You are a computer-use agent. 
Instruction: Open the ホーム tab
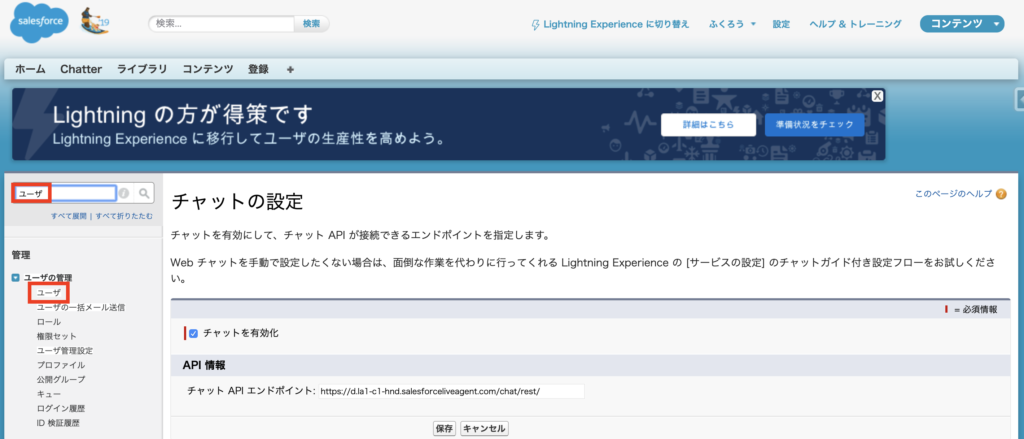click(30, 69)
